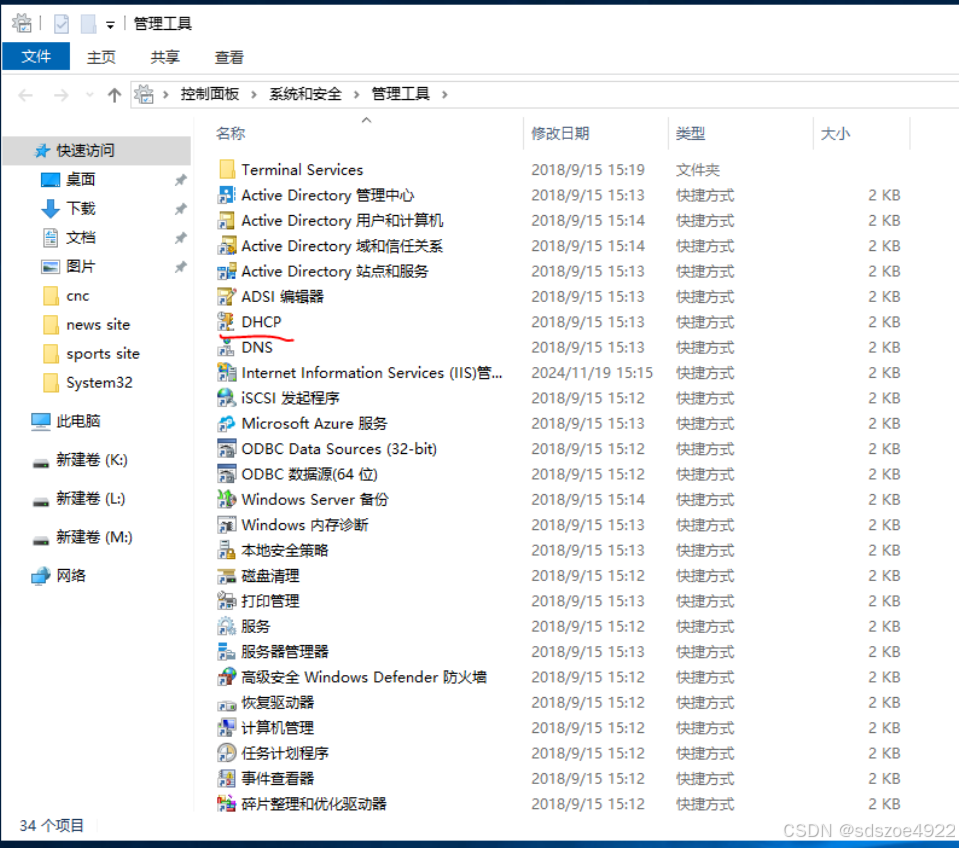This screenshot has width=959, height=848.
Task: Select the 碎片整理和优化驱动器 icon
Action: (x=226, y=804)
